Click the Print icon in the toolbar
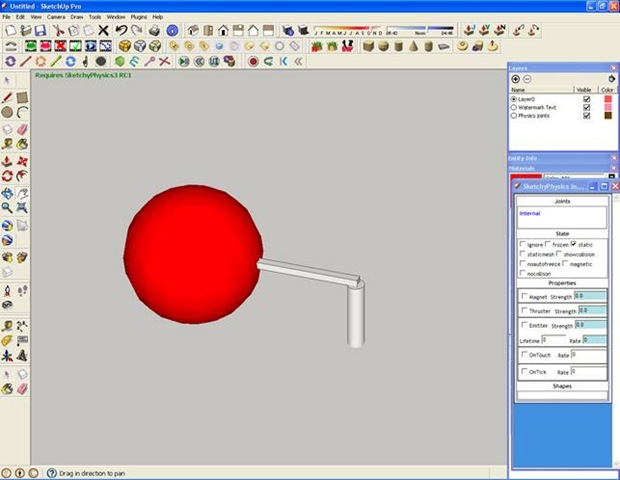Image resolution: width=620 pixels, height=480 pixels. click(x=153, y=31)
